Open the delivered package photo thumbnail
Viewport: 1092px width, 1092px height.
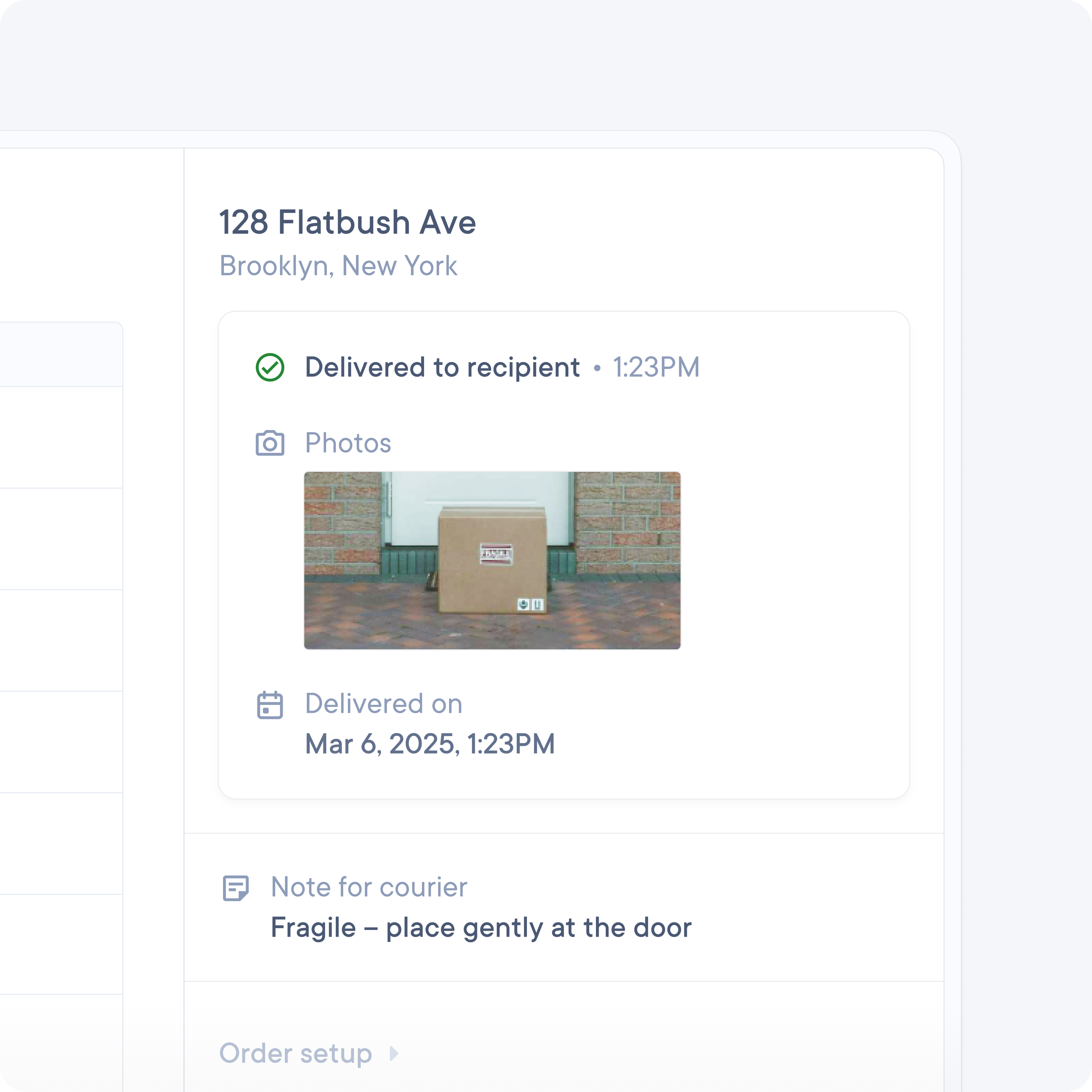coord(492,560)
